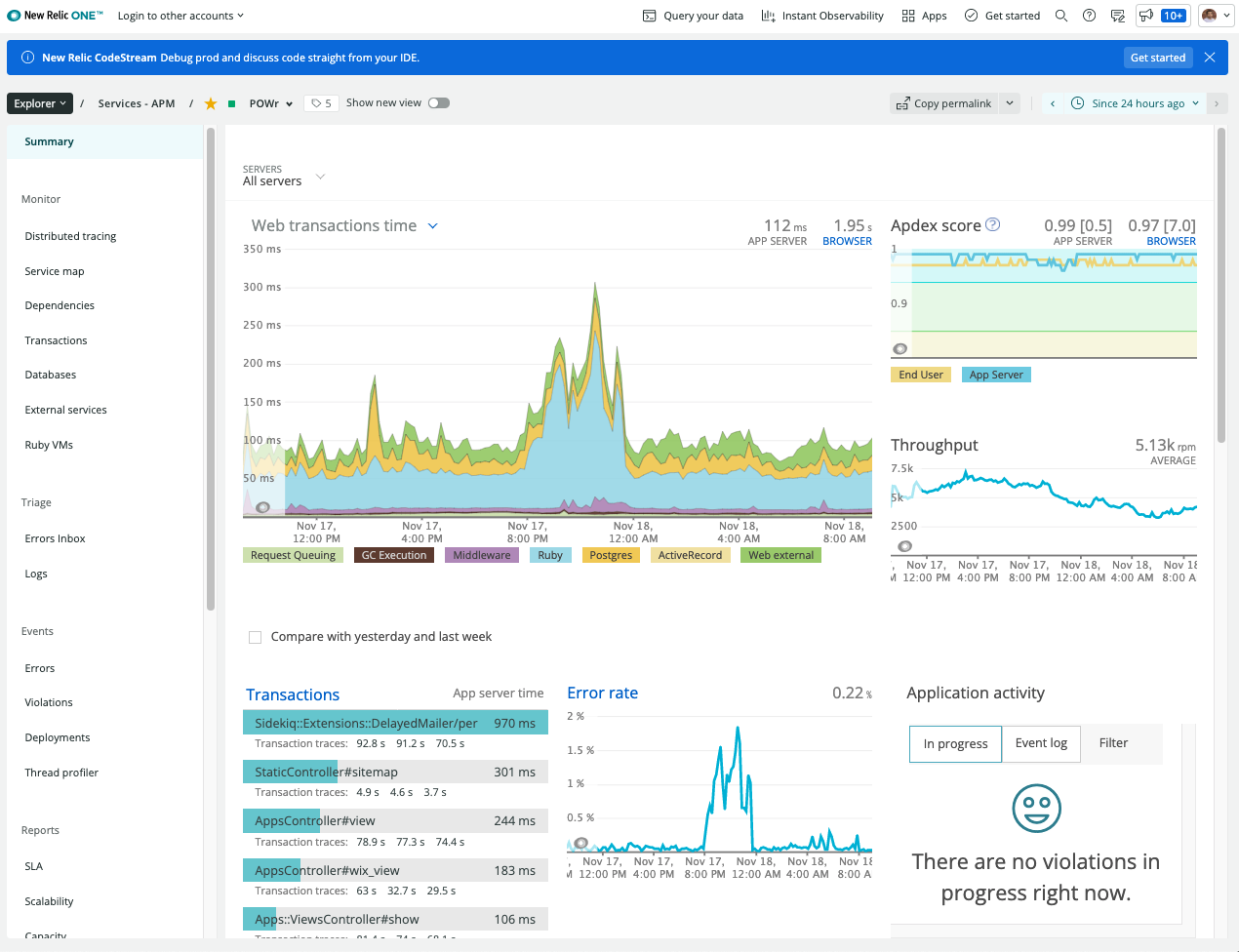The height and width of the screenshot is (952, 1239).
Task: Enable Compare with yesterday and last week
Action: 255,637
